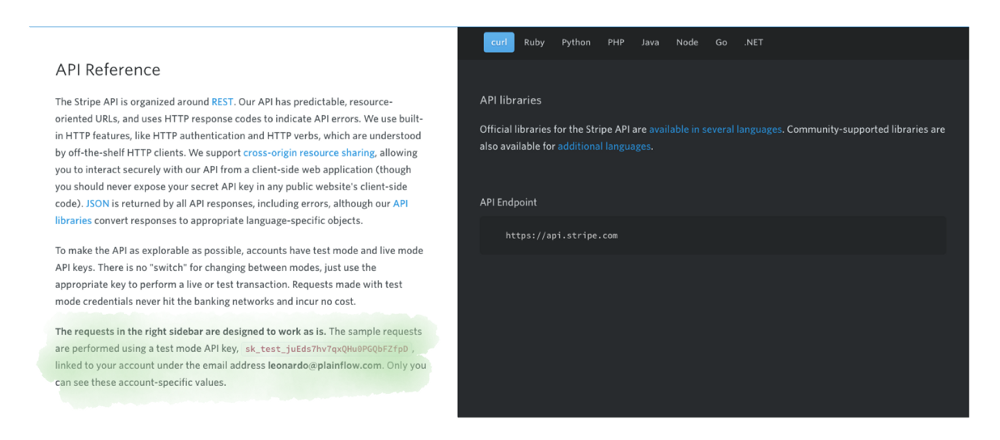
Task: Open the 'additional languages' link
Action: (x=604, y=147)
